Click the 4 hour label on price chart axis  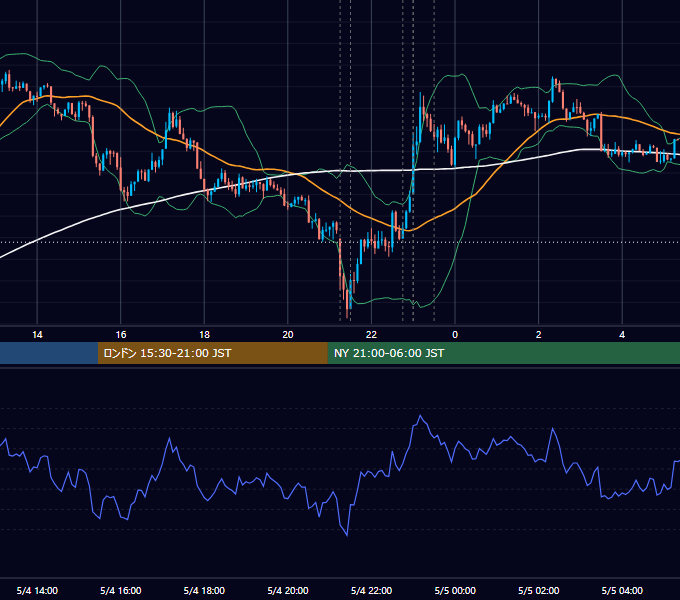click(x=622, y=335)
